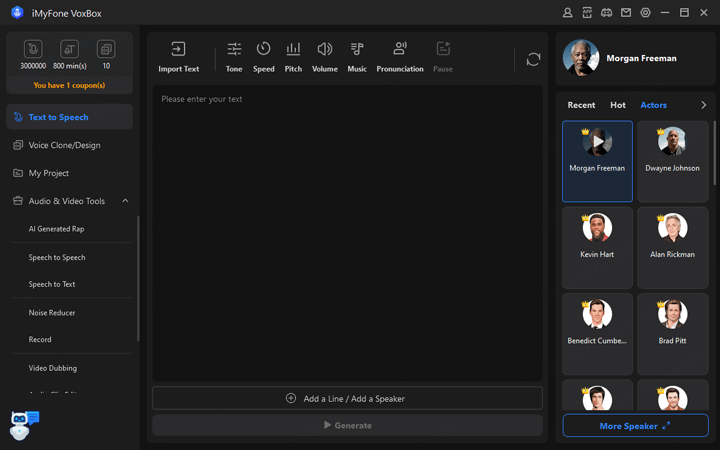Screen dimensions: 720x450
Task: Click the Import Text icon
Action: coord(178,49)
